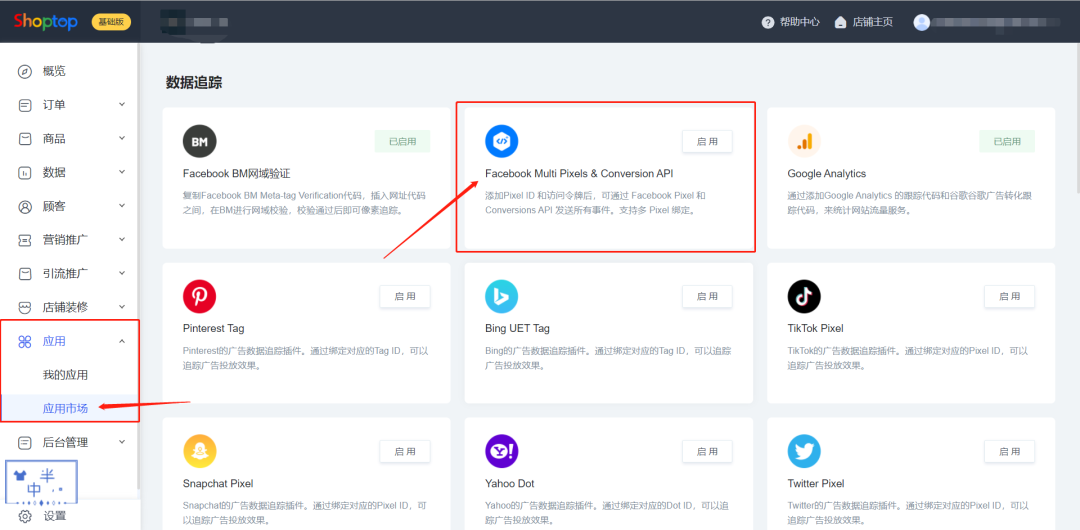This screenshot has width=1080, height=530.
Task: Enable the TikTok Pixel app
Action: coord(1010,296)
